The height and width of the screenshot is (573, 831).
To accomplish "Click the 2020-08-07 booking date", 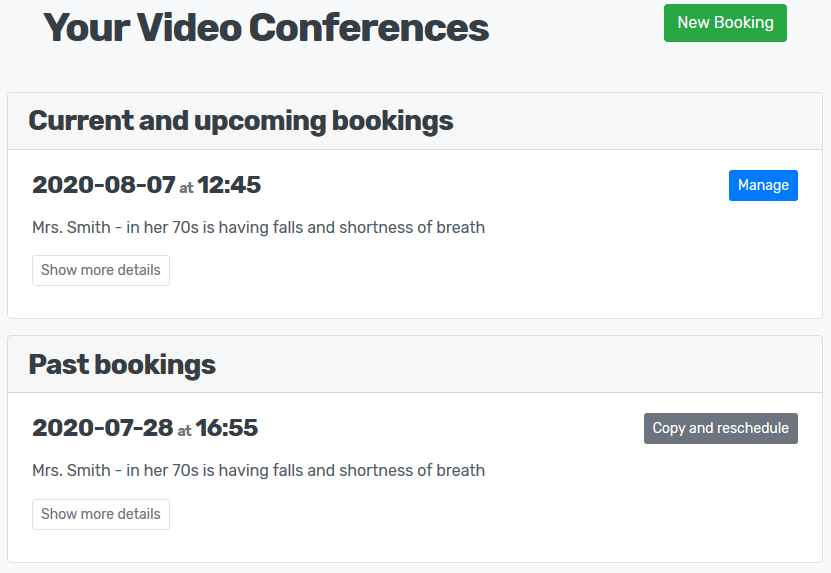I will pyautogui.click(x=104, y=185).
